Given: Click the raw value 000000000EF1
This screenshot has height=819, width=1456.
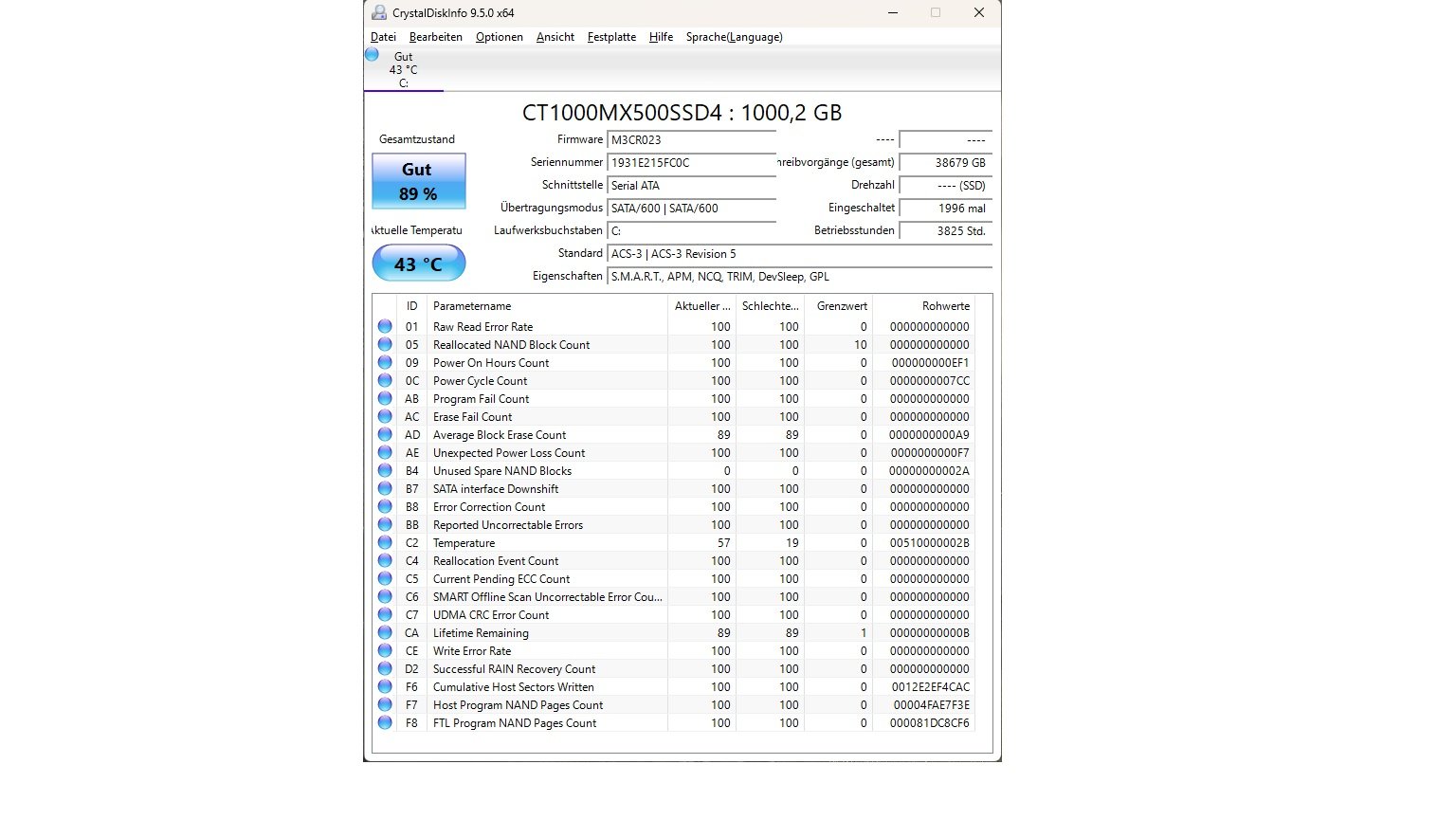Looking at the screenshot, I should [x=931, y=362].
